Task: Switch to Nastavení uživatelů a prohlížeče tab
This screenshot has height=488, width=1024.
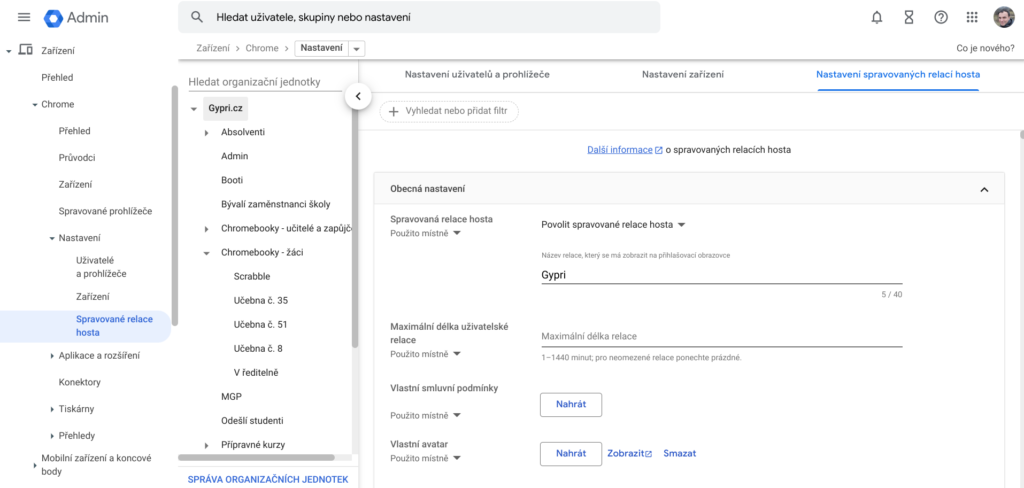Action: point(476,75)
